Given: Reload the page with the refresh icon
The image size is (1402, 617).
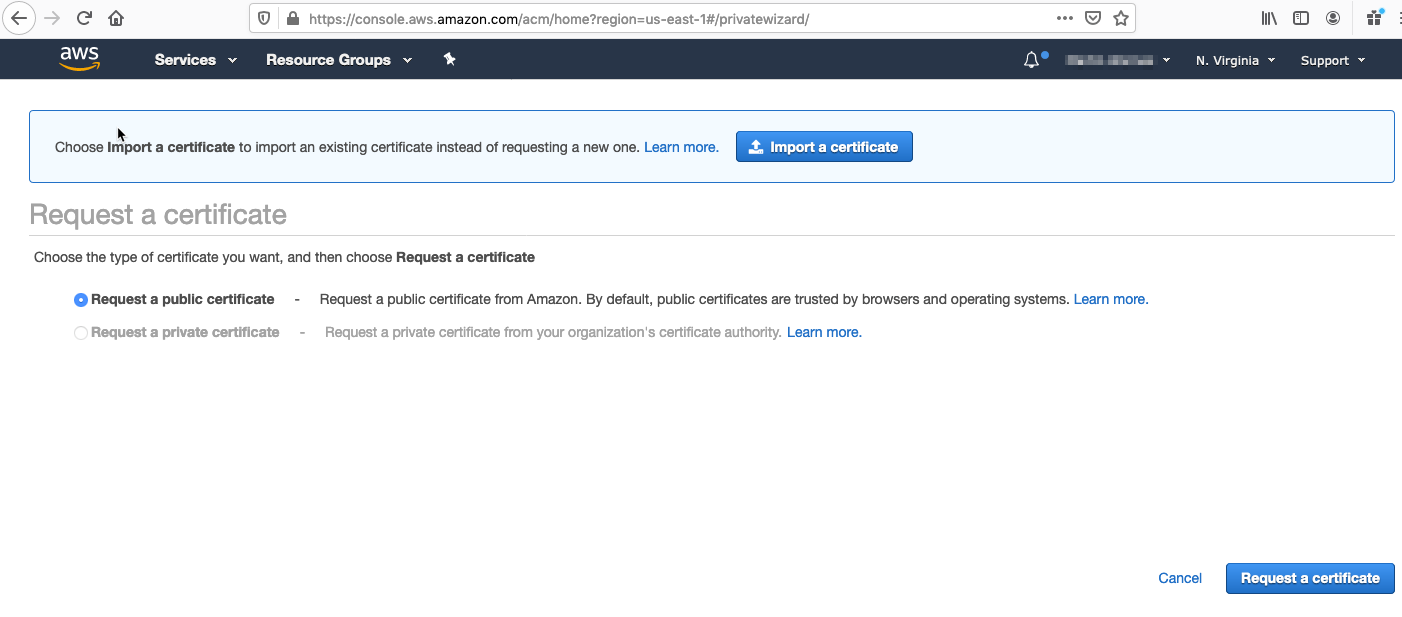Looking at the screenshot, I should tap(85, 18).
